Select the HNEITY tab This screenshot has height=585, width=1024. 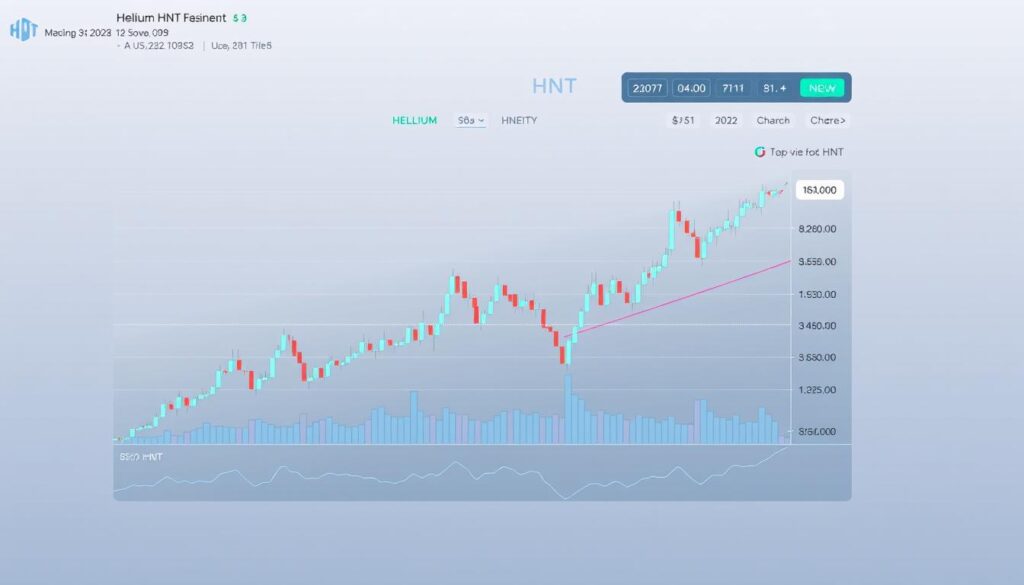[x=519, y=120]
